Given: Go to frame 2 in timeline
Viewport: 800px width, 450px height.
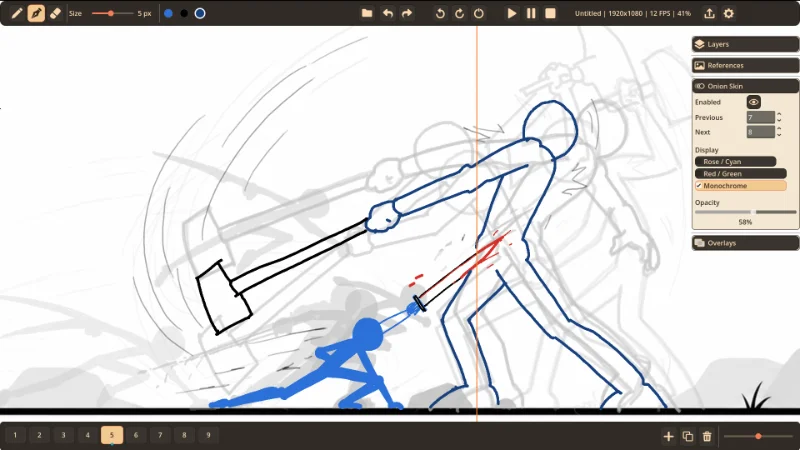Looking at the screenshot, I should tap(39, 435).
